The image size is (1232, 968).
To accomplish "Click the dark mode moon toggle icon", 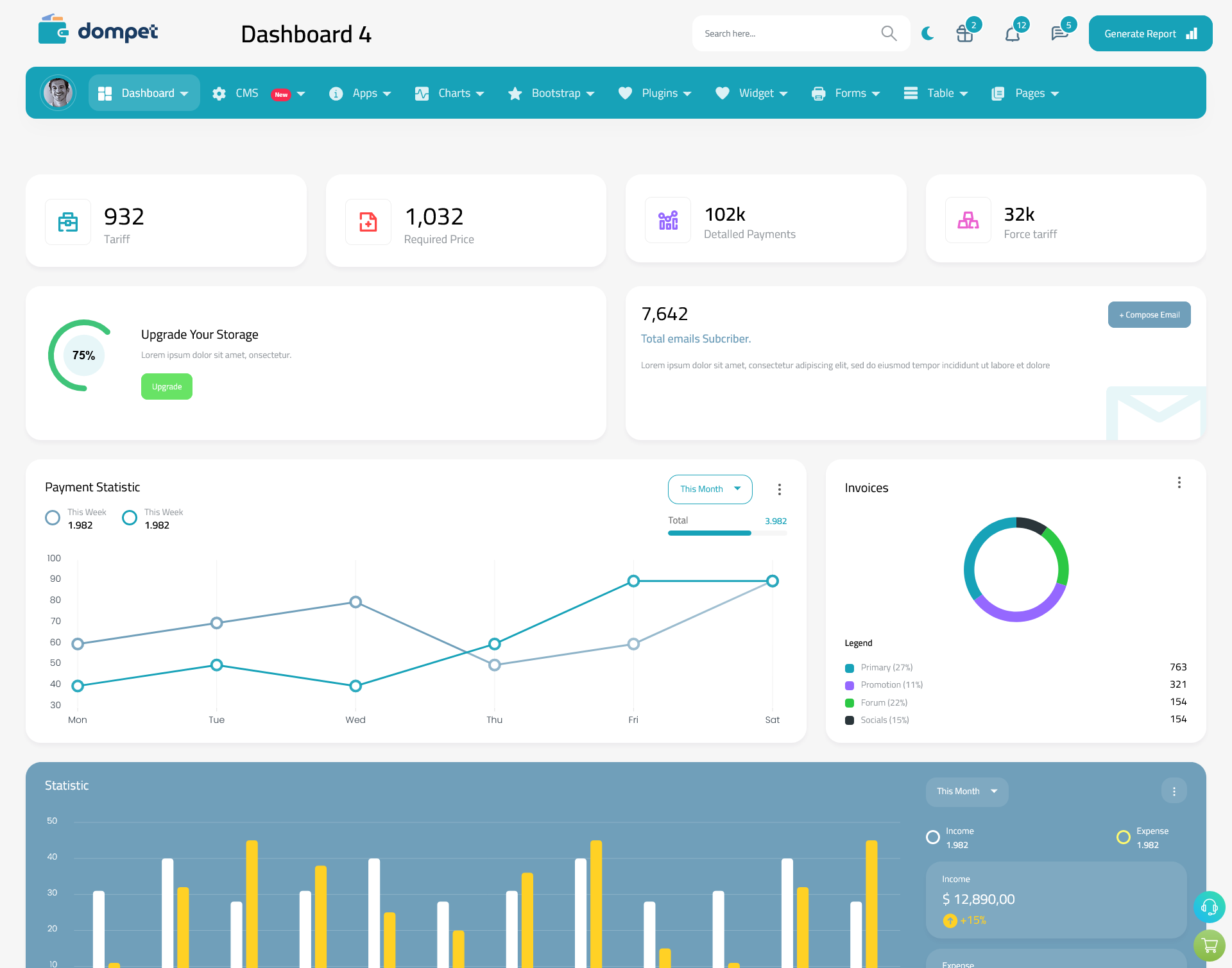I will [x=927, y=33].
